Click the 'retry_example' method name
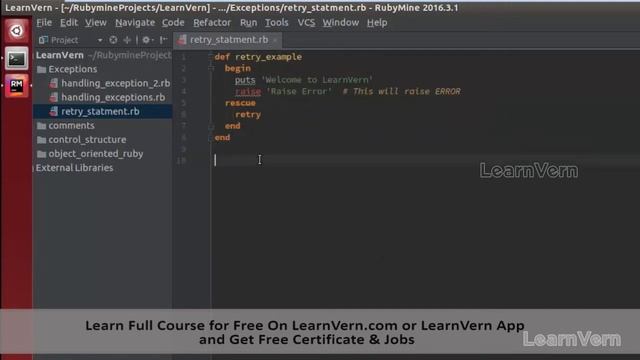 pos(268,57)
